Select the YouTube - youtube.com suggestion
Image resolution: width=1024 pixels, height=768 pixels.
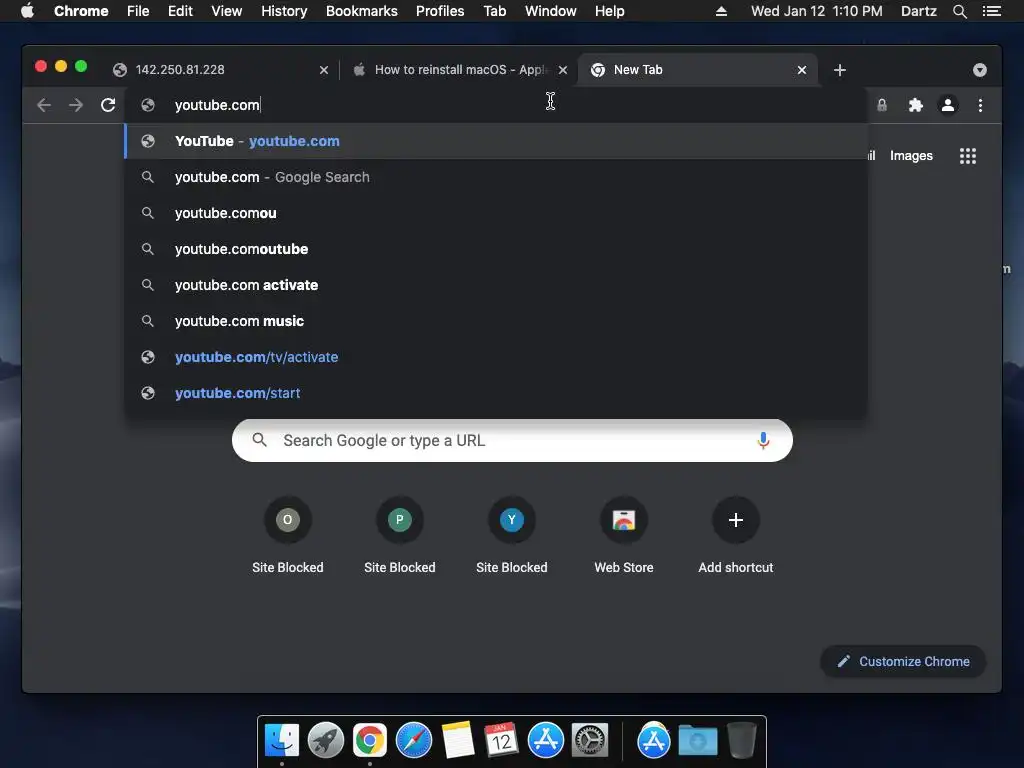[x=496, y=141]
